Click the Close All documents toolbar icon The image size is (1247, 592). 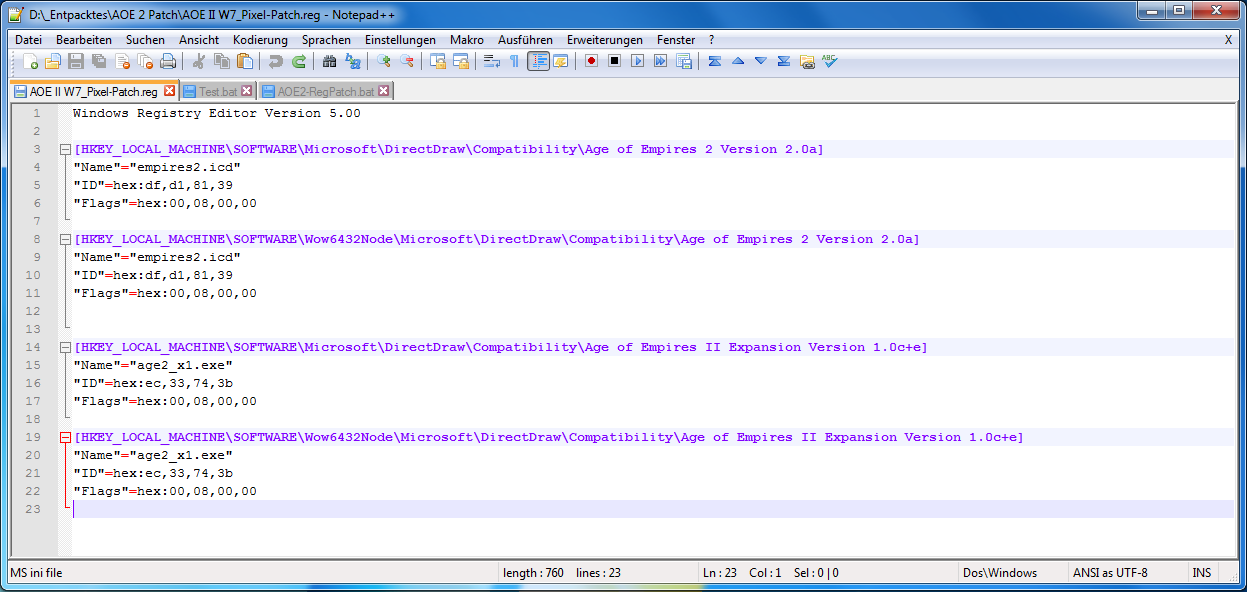(145, 61)
